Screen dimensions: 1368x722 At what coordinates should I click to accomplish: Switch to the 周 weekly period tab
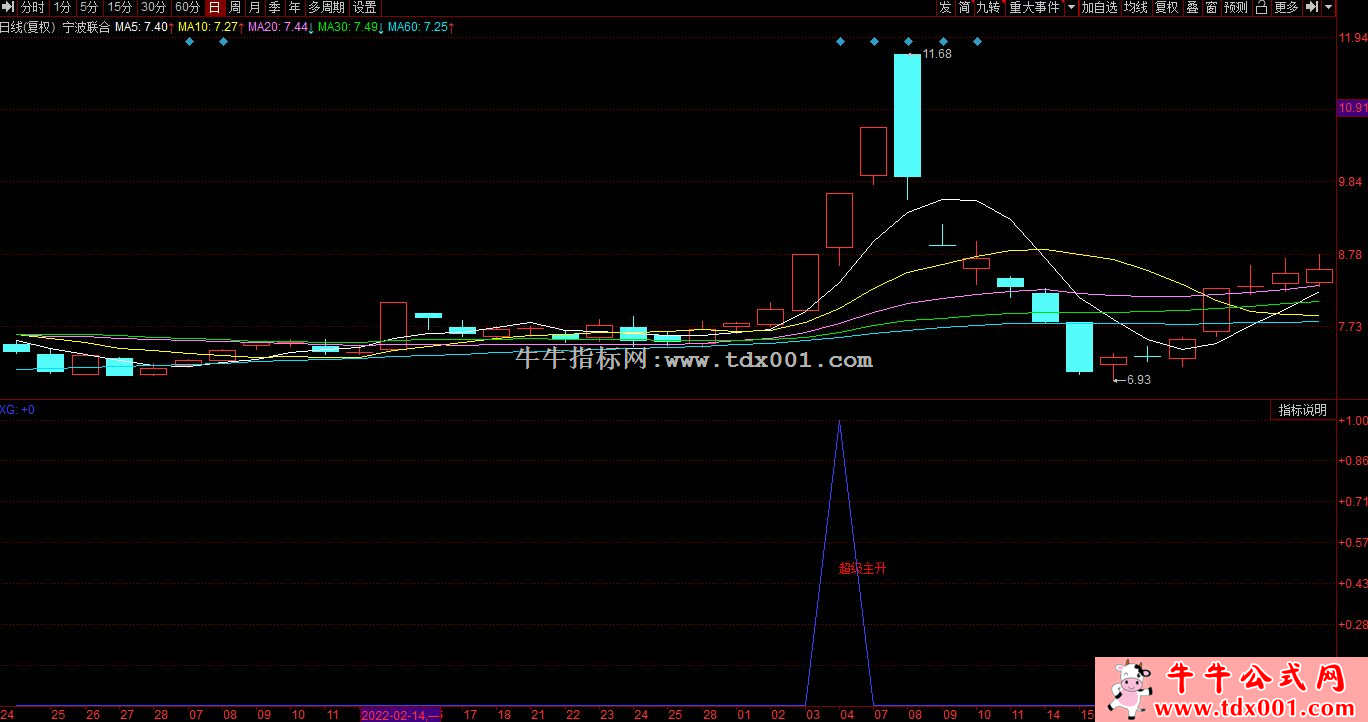(x=234, y=7)
